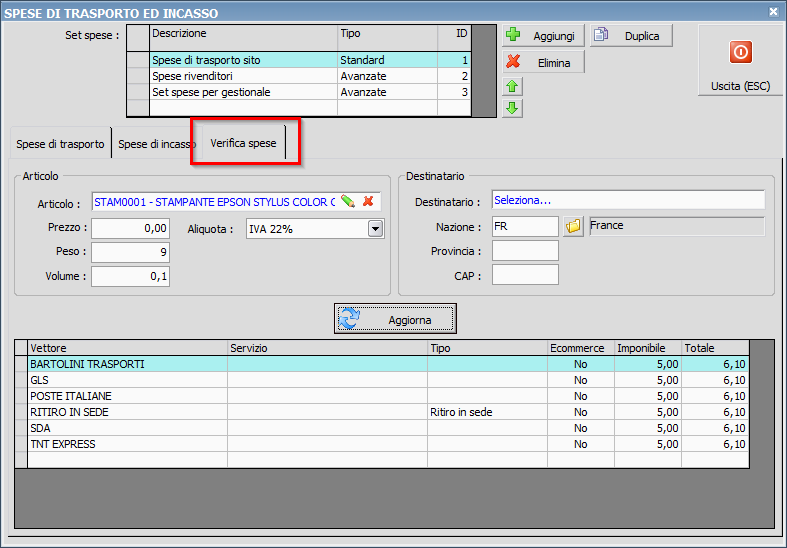The height and width of the screenshot is (548, 787).
Task: Click the Imponibile column header
Action: (648, 348)
